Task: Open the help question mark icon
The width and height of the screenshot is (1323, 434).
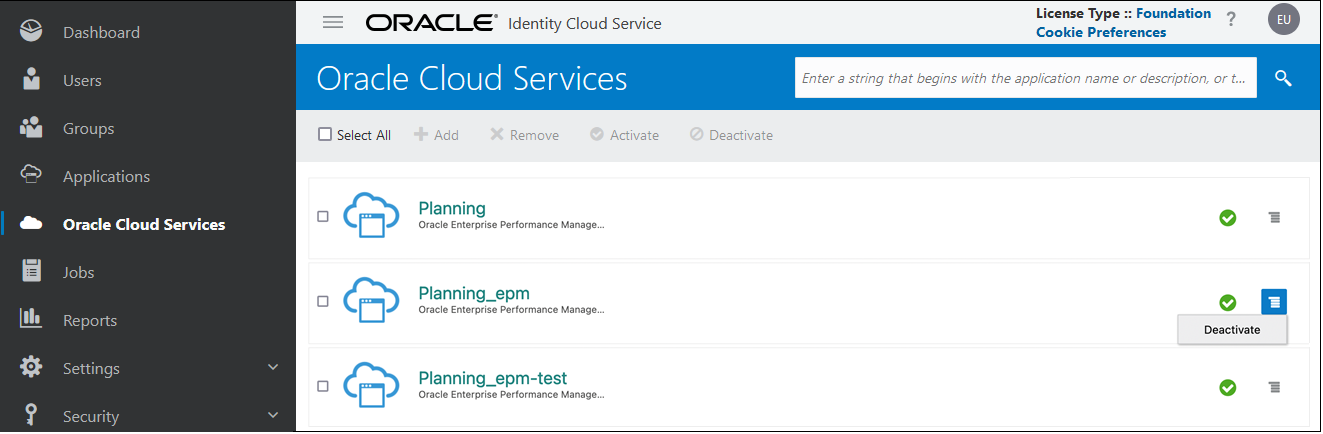Action: pyautogui.click(x=1231, y=20)
